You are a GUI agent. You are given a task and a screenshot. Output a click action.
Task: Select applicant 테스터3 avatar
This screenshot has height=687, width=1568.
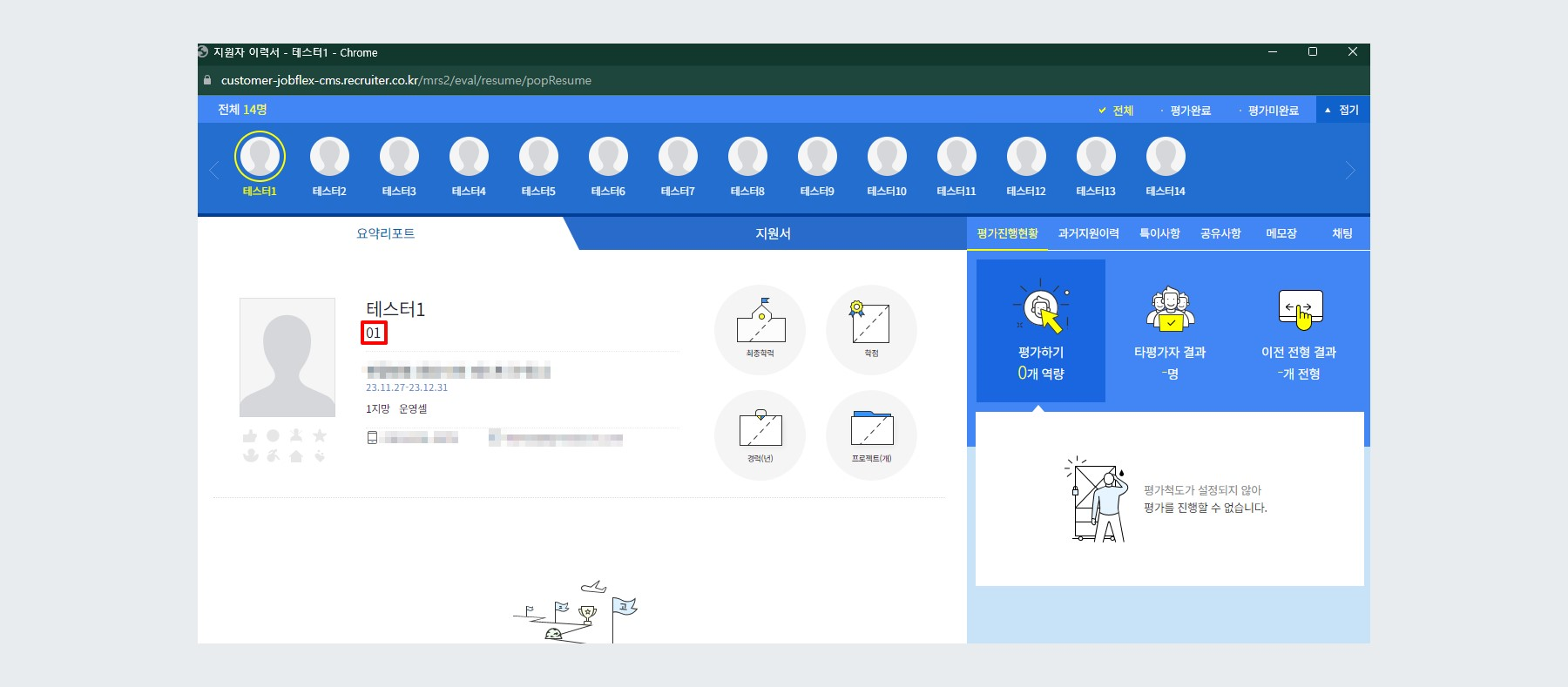click(x=399, y=157)
